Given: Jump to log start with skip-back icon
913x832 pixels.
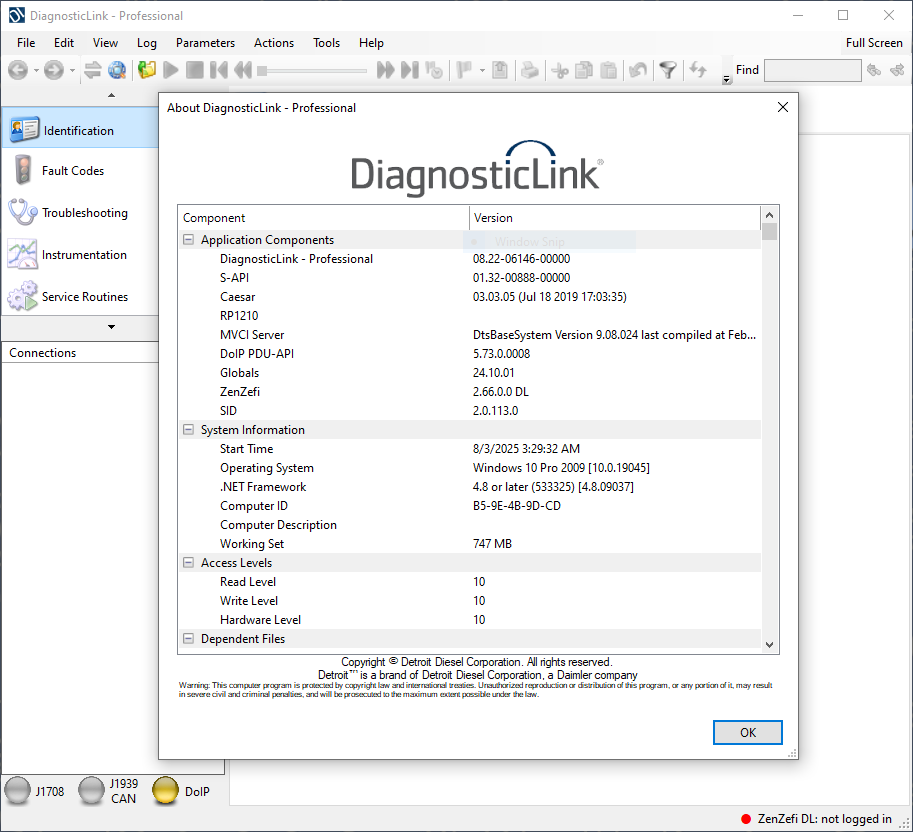Looking at the screenshot, I should click(219, 70).
